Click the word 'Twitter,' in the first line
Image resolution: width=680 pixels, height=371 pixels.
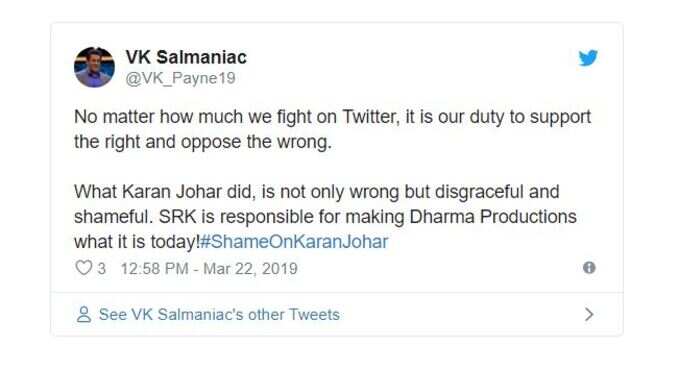pos(371,117)
